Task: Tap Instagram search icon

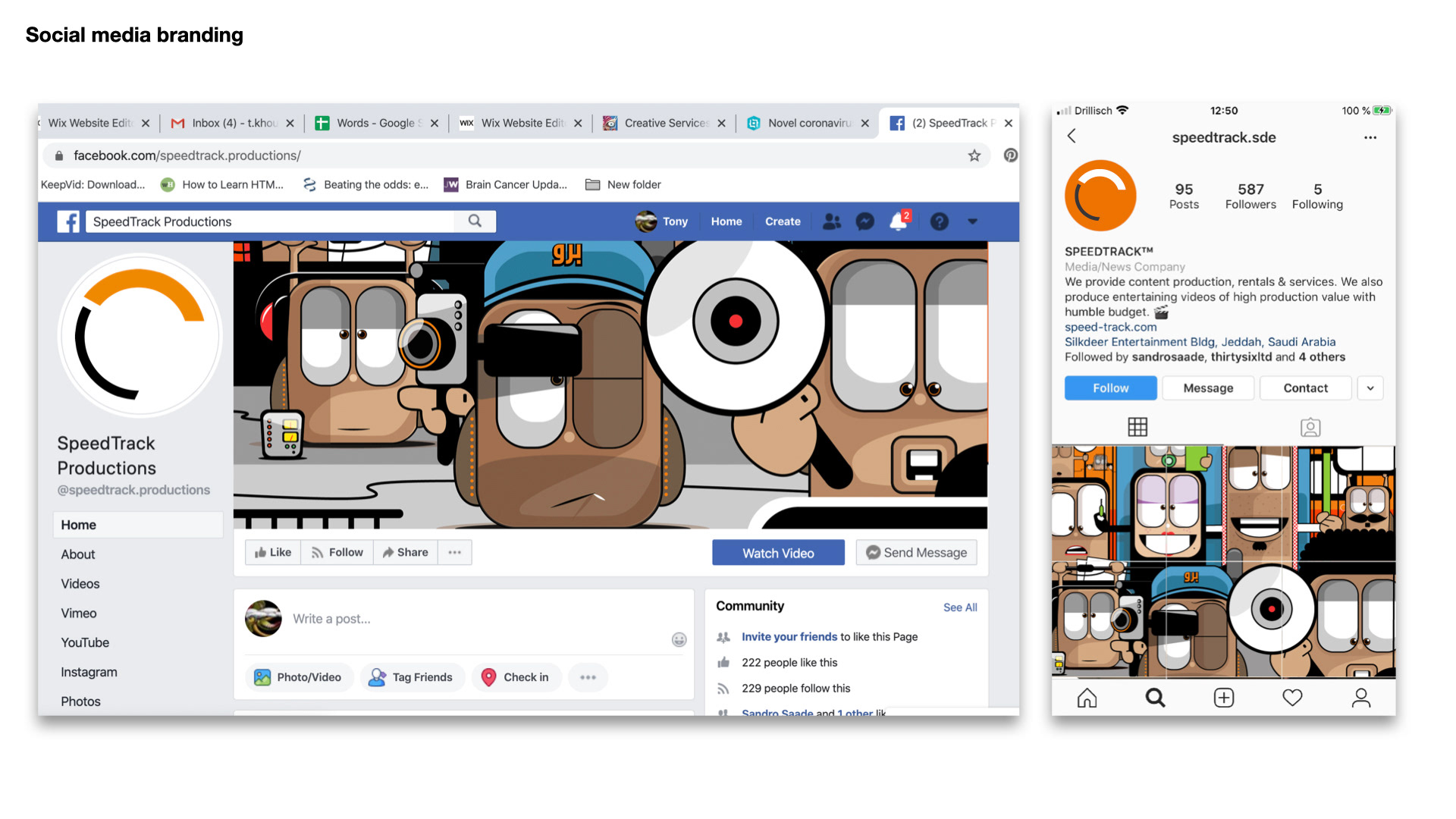Action: (1155, 698)
